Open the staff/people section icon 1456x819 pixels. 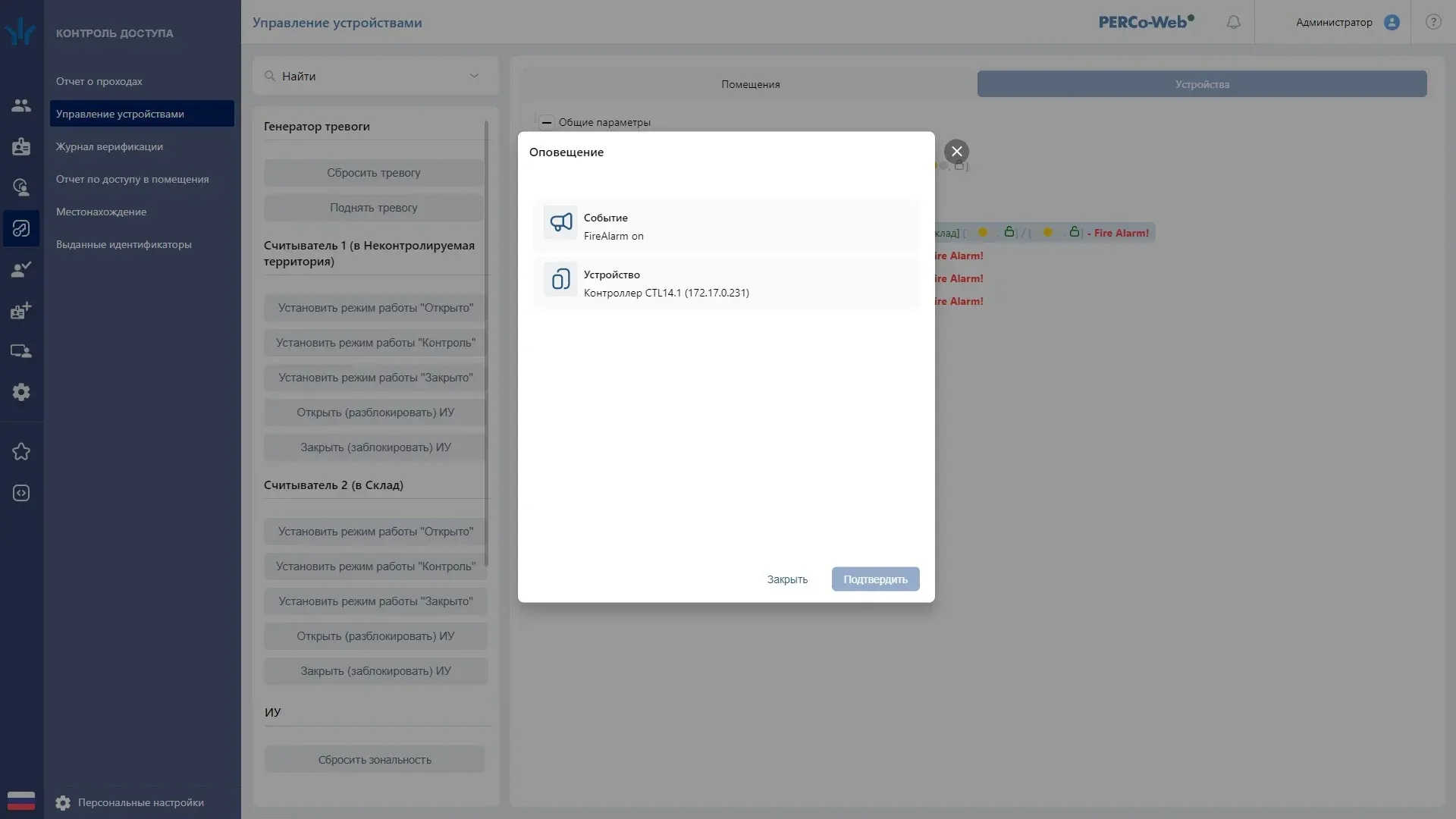click(x=21, y=105)
